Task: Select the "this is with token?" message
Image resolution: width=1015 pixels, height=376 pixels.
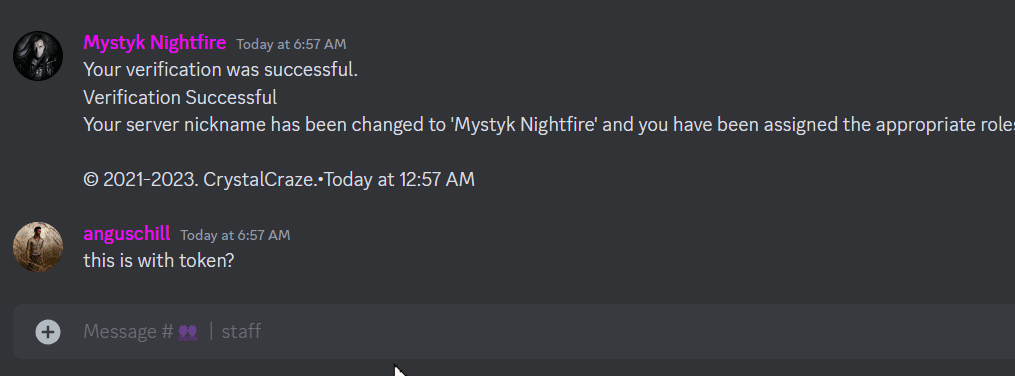Action: (159, 261)
